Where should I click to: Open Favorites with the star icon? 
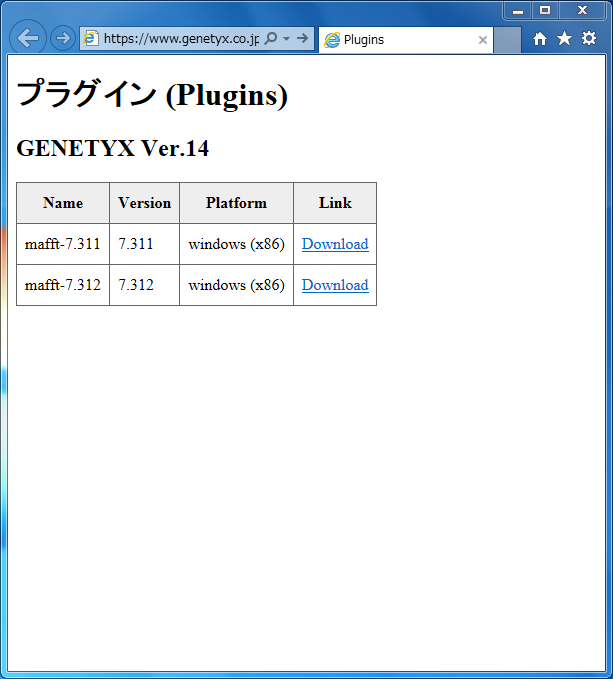point(564,39)
